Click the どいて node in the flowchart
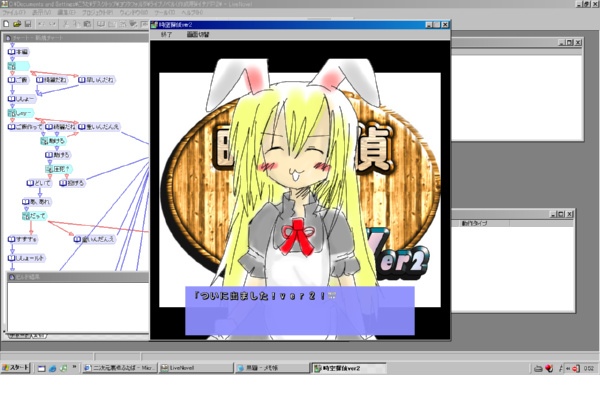This screenshot has height=400, width=600. pos(42,183)
